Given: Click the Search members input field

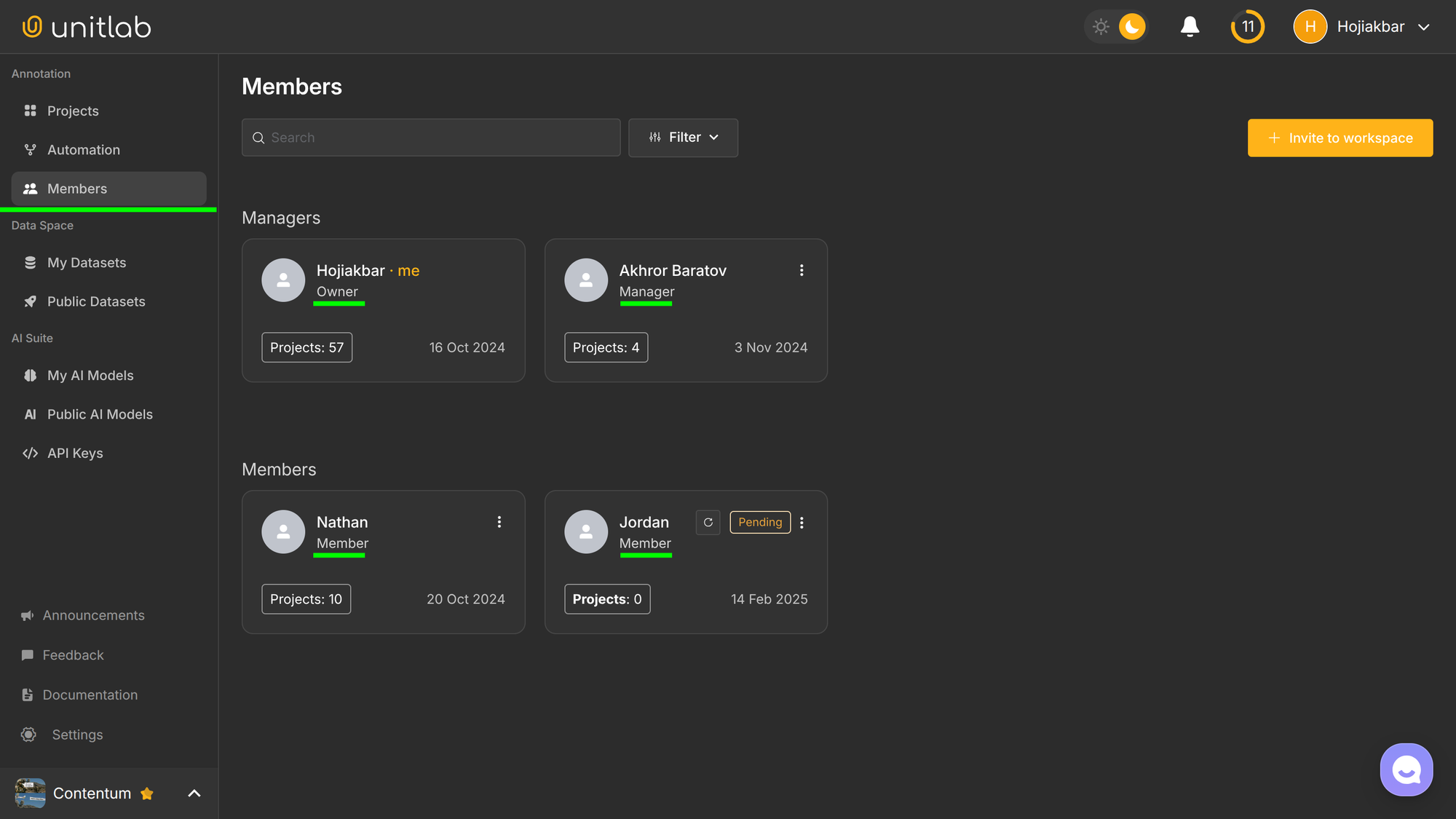Looking at the screenshot, I should [430, 138].
